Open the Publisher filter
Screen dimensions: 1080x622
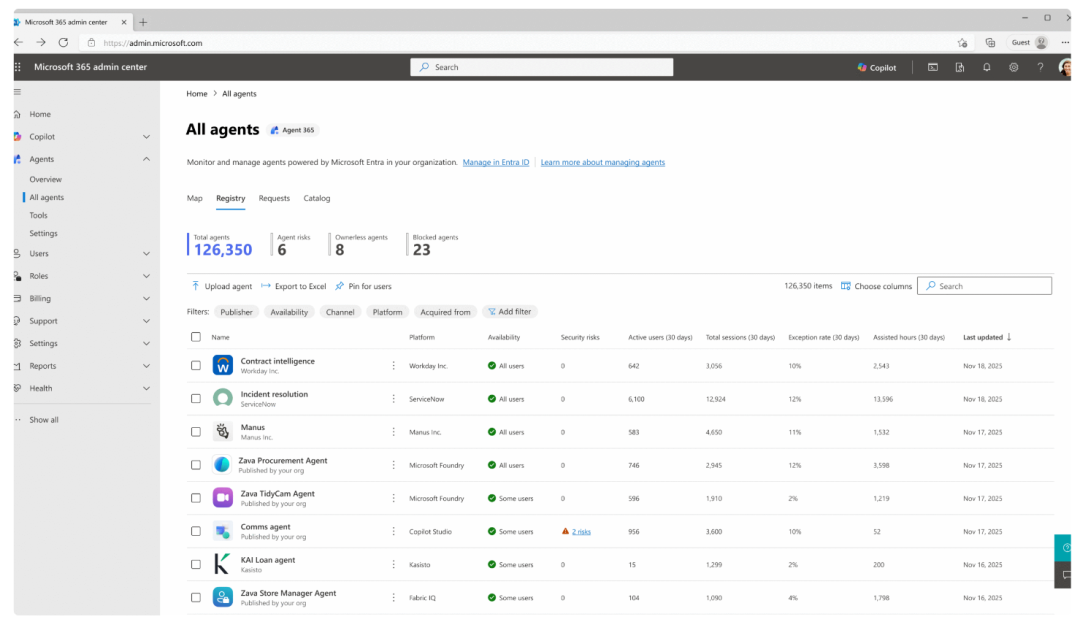coord(236,312)
